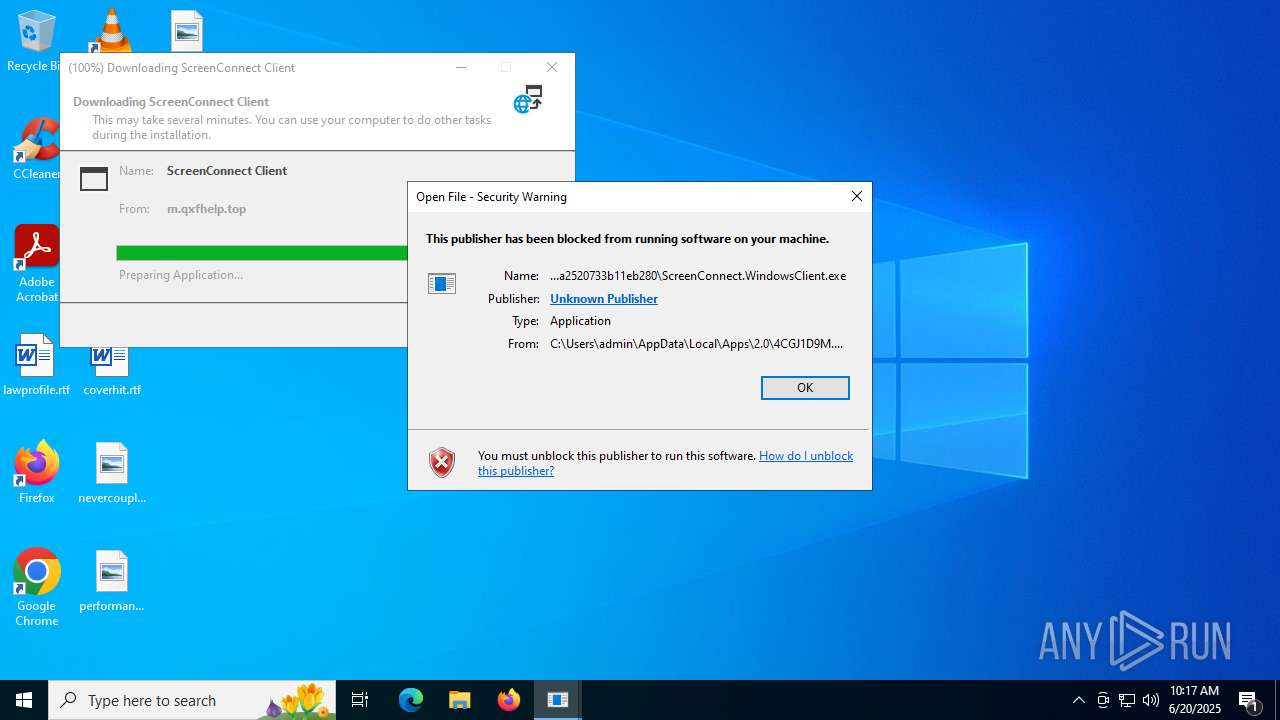
Task: Open the VLC media player desktop icon
Action: point(111,31)
